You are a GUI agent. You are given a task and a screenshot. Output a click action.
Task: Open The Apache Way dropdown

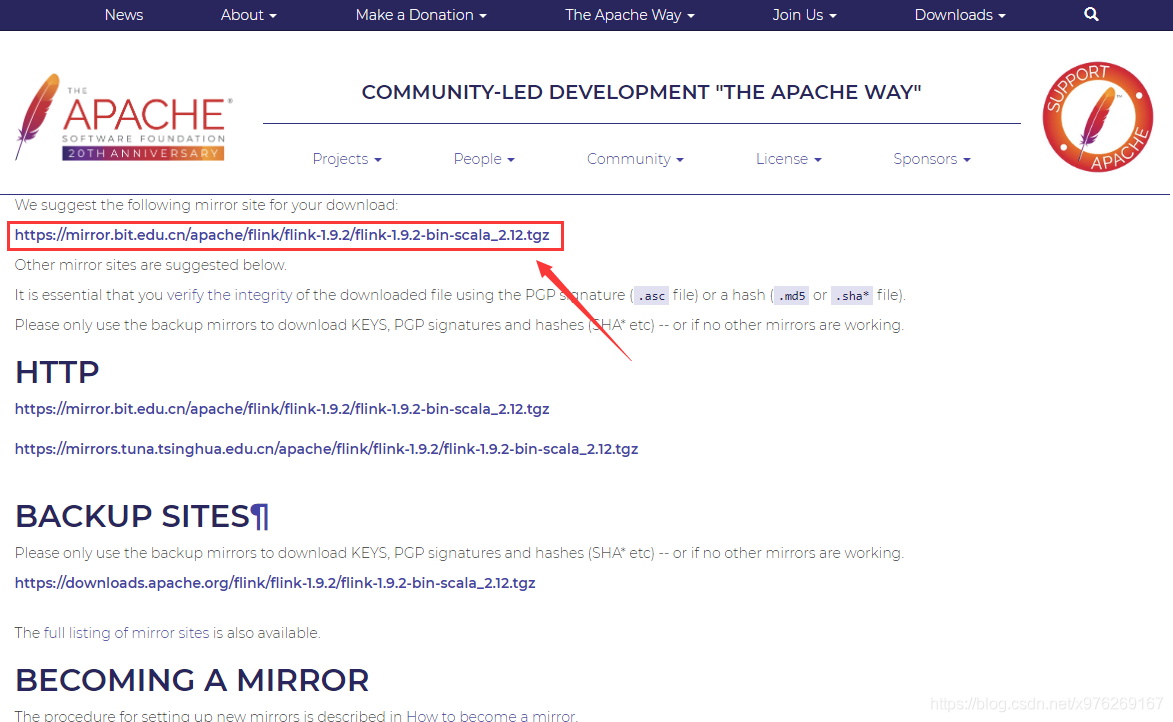pyautogui.click(x=630, y=15)
